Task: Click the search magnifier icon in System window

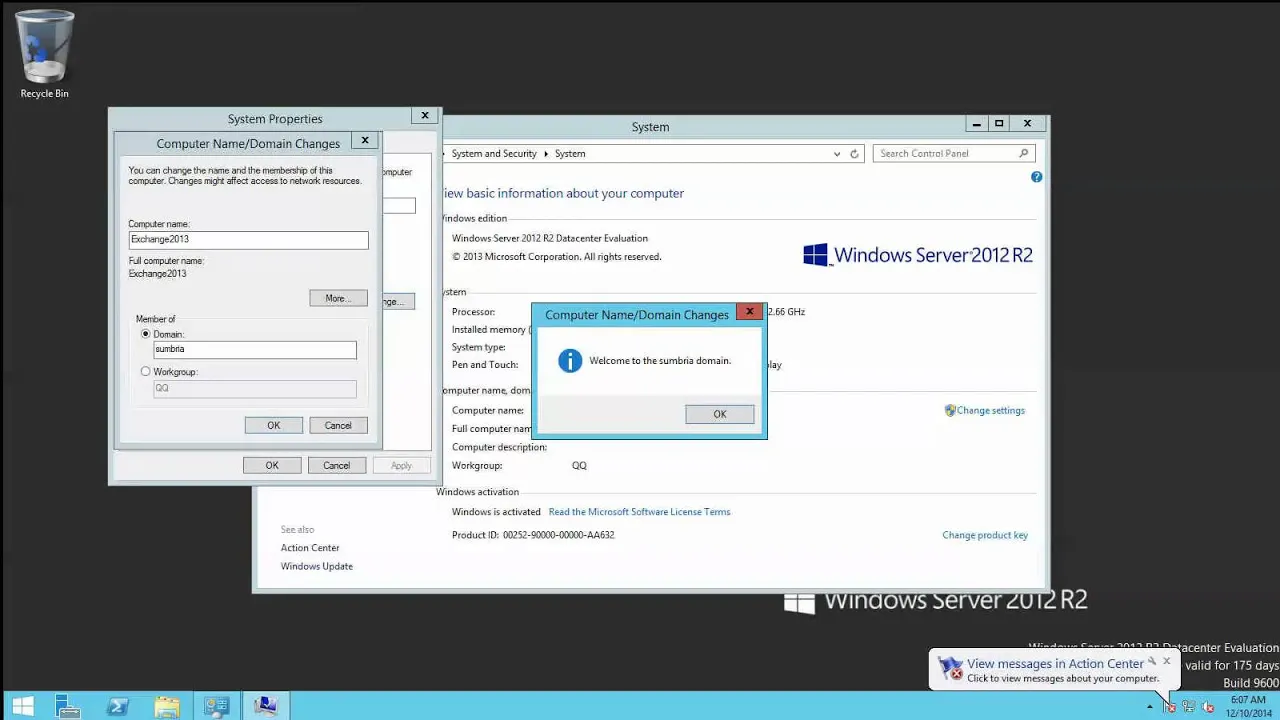Action: tap(1024, 153)
